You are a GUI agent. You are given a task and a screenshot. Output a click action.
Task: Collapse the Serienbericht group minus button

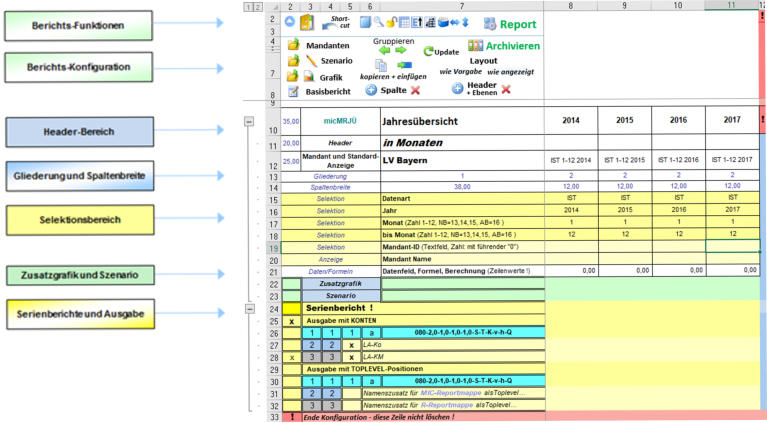coord(249,309)
